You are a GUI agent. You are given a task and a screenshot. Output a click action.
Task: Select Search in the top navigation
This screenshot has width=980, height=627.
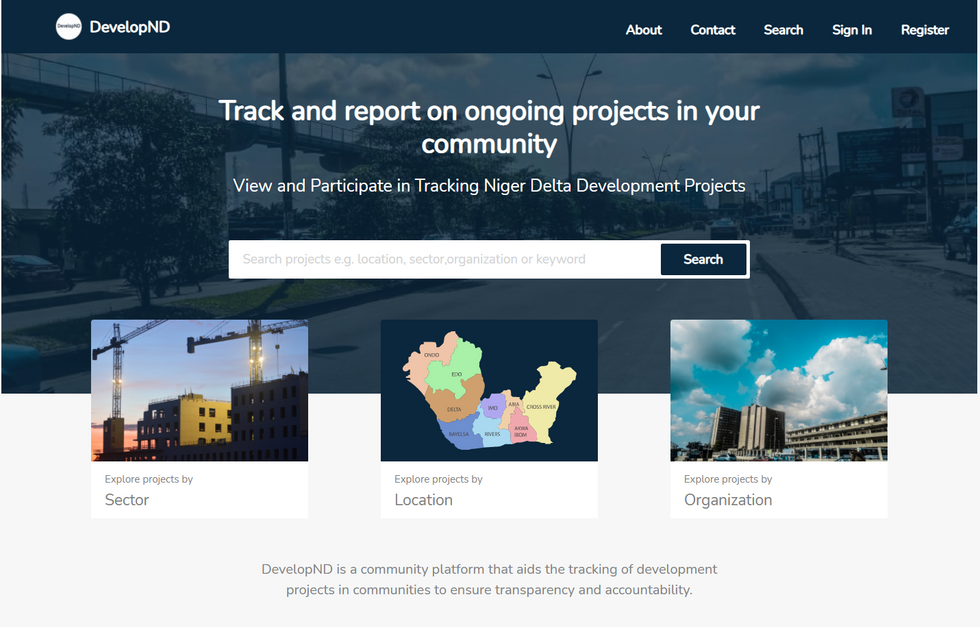[x=783, y=30]
